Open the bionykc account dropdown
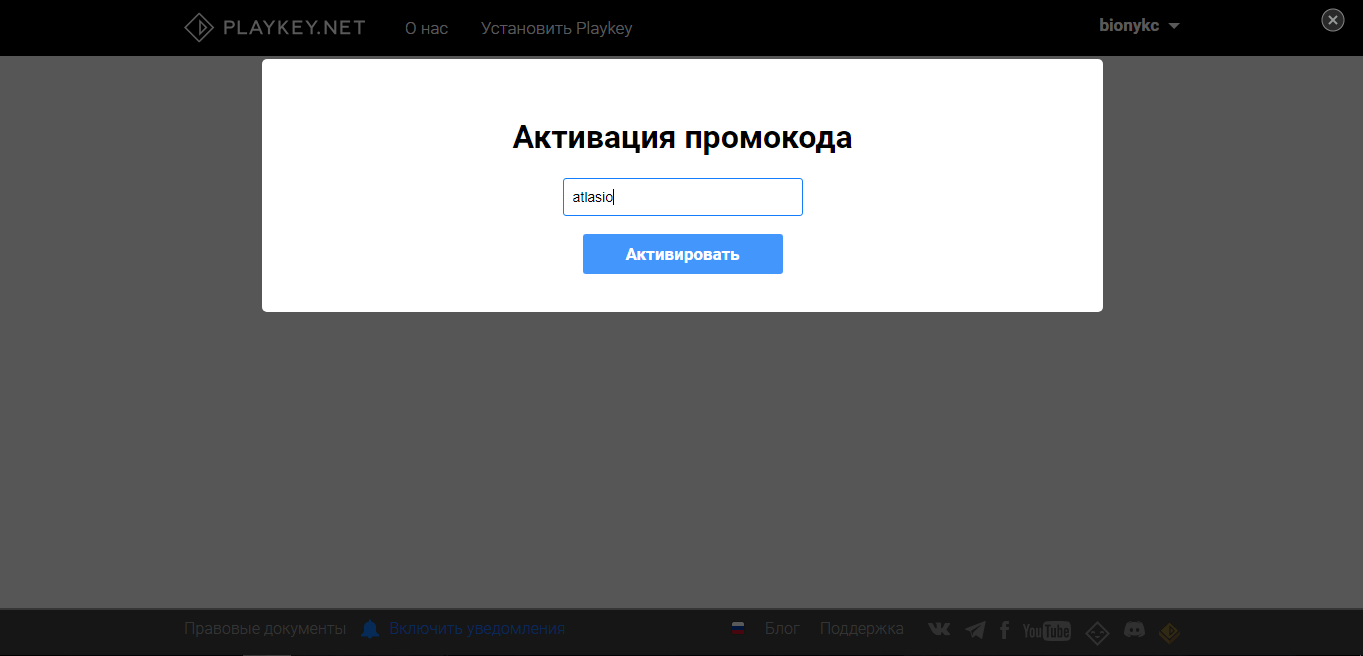This screenshot has height=656, width=1363. pos(1139,26)
